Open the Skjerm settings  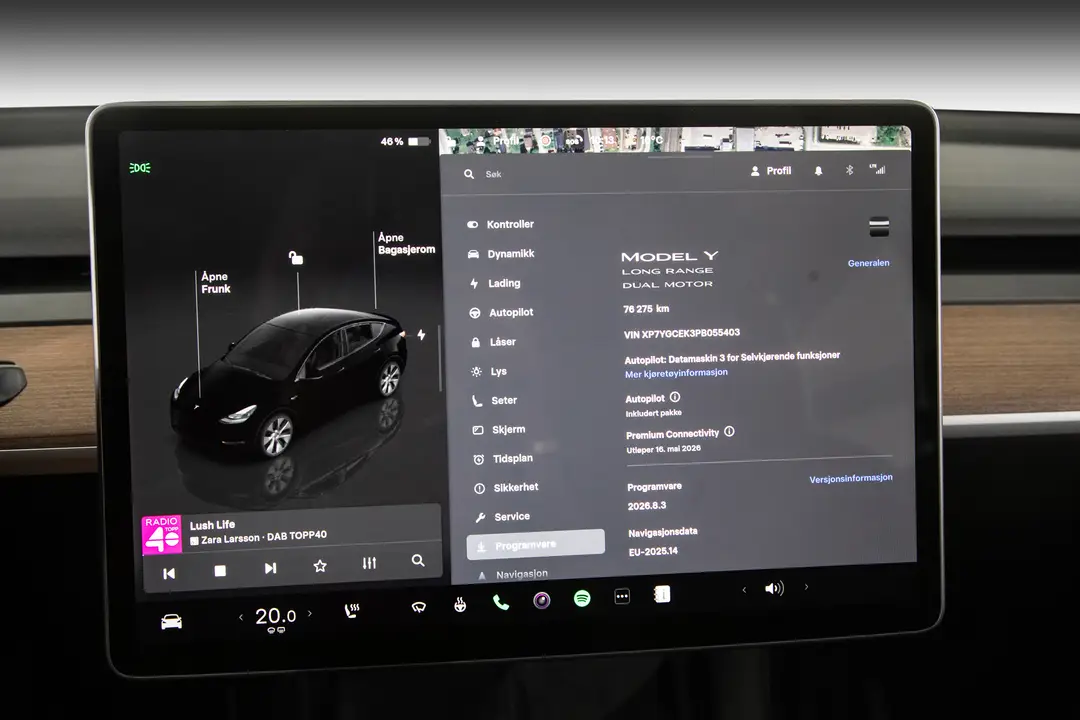pyautogui.click(x=499, y=429)
